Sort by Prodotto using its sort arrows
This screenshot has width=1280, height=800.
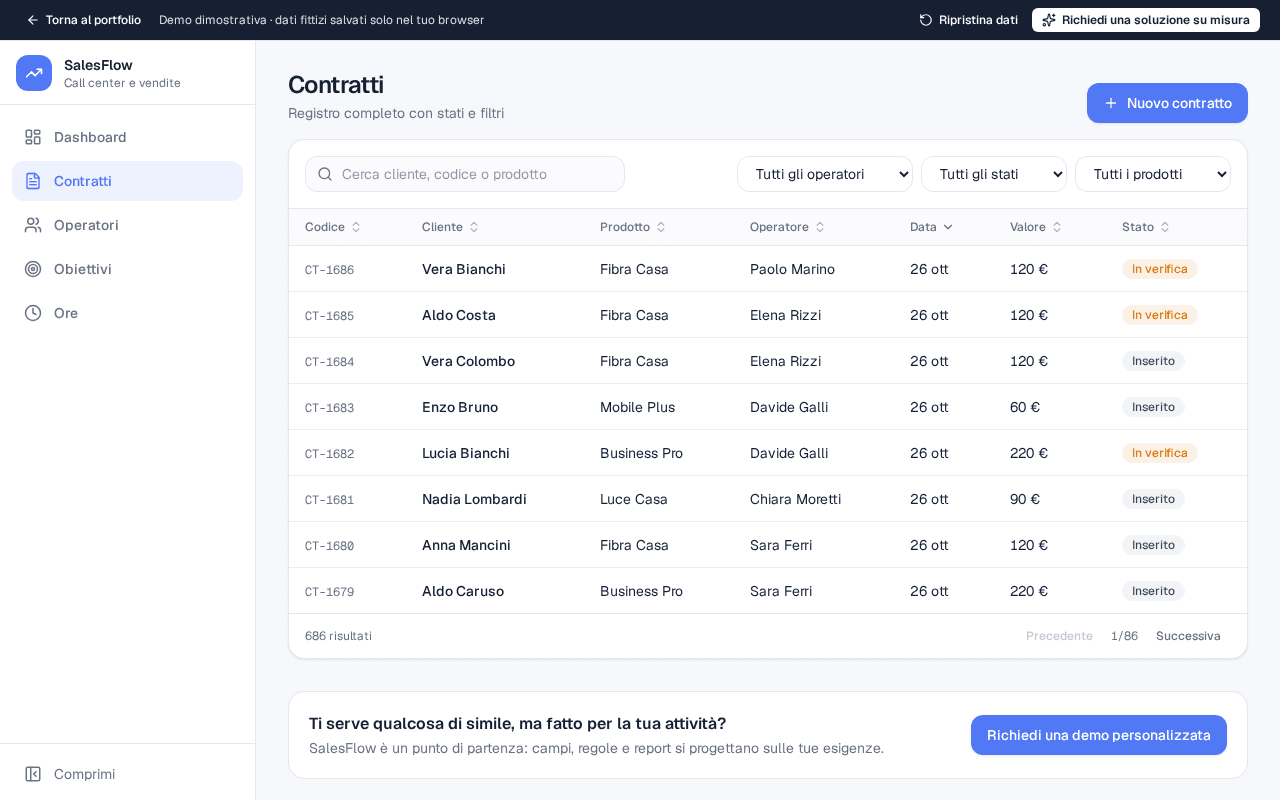(x=661, y=227)
